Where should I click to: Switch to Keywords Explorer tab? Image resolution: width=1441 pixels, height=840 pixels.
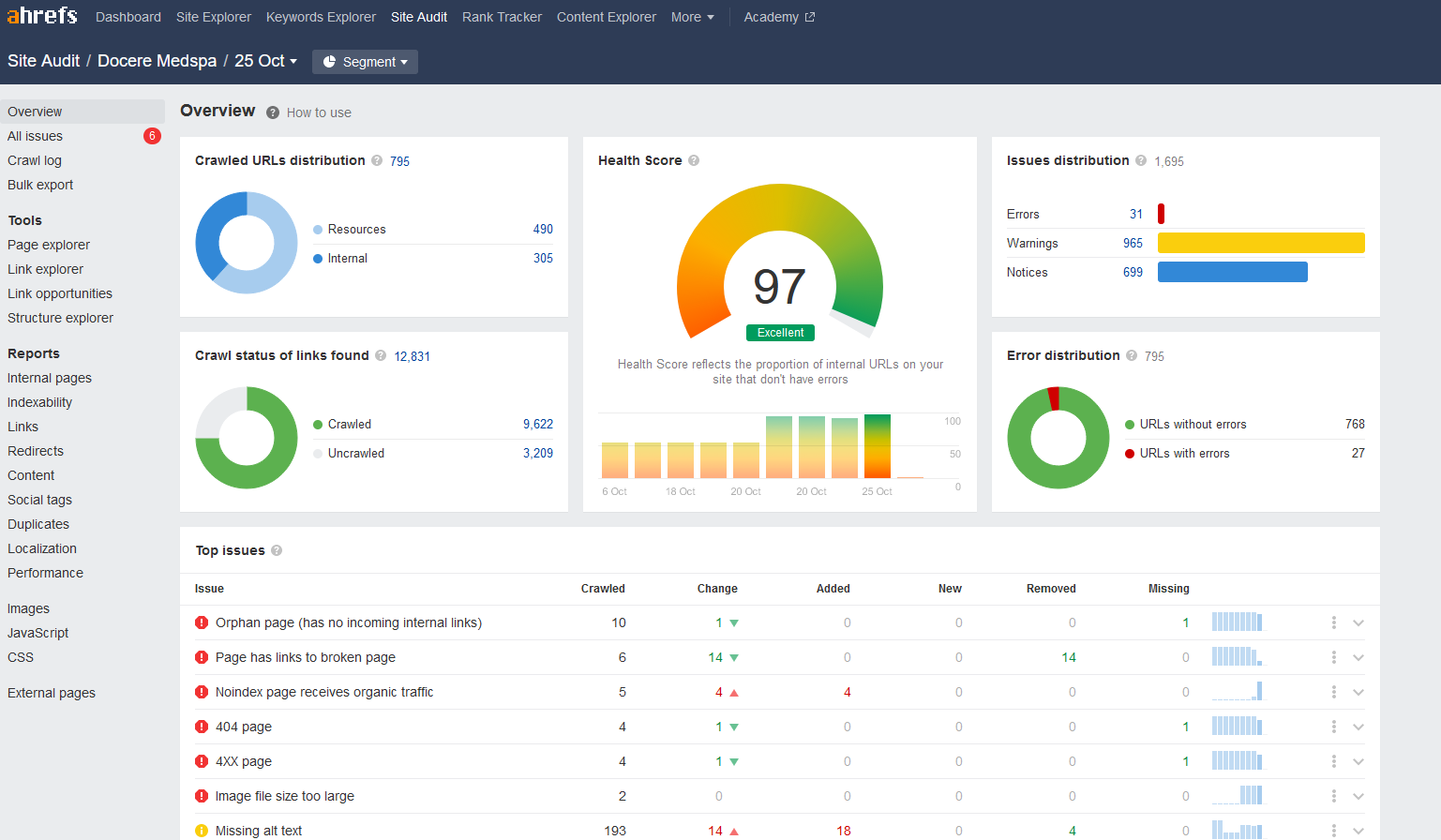pyautogui.click(x=321, y=17)
